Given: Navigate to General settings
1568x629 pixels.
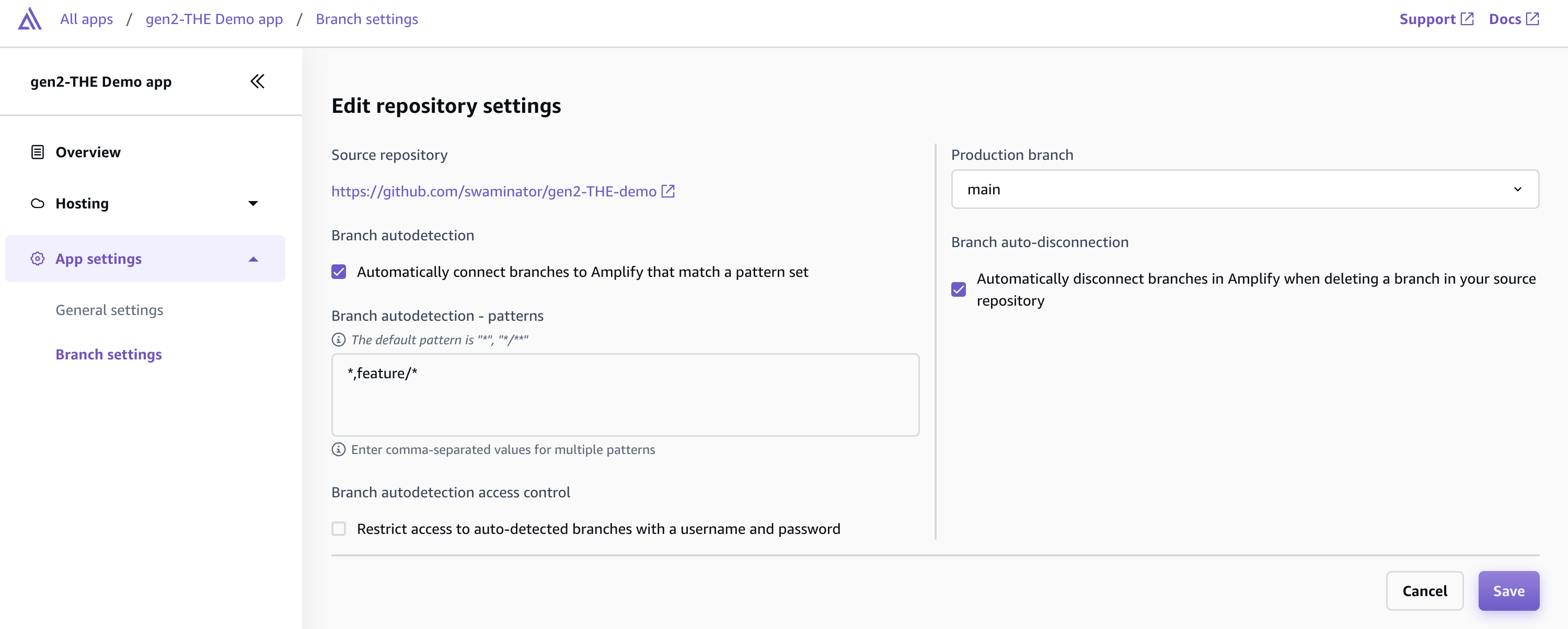Looking at the screenshot, I should pyautogui.click(x=110, y=310).
